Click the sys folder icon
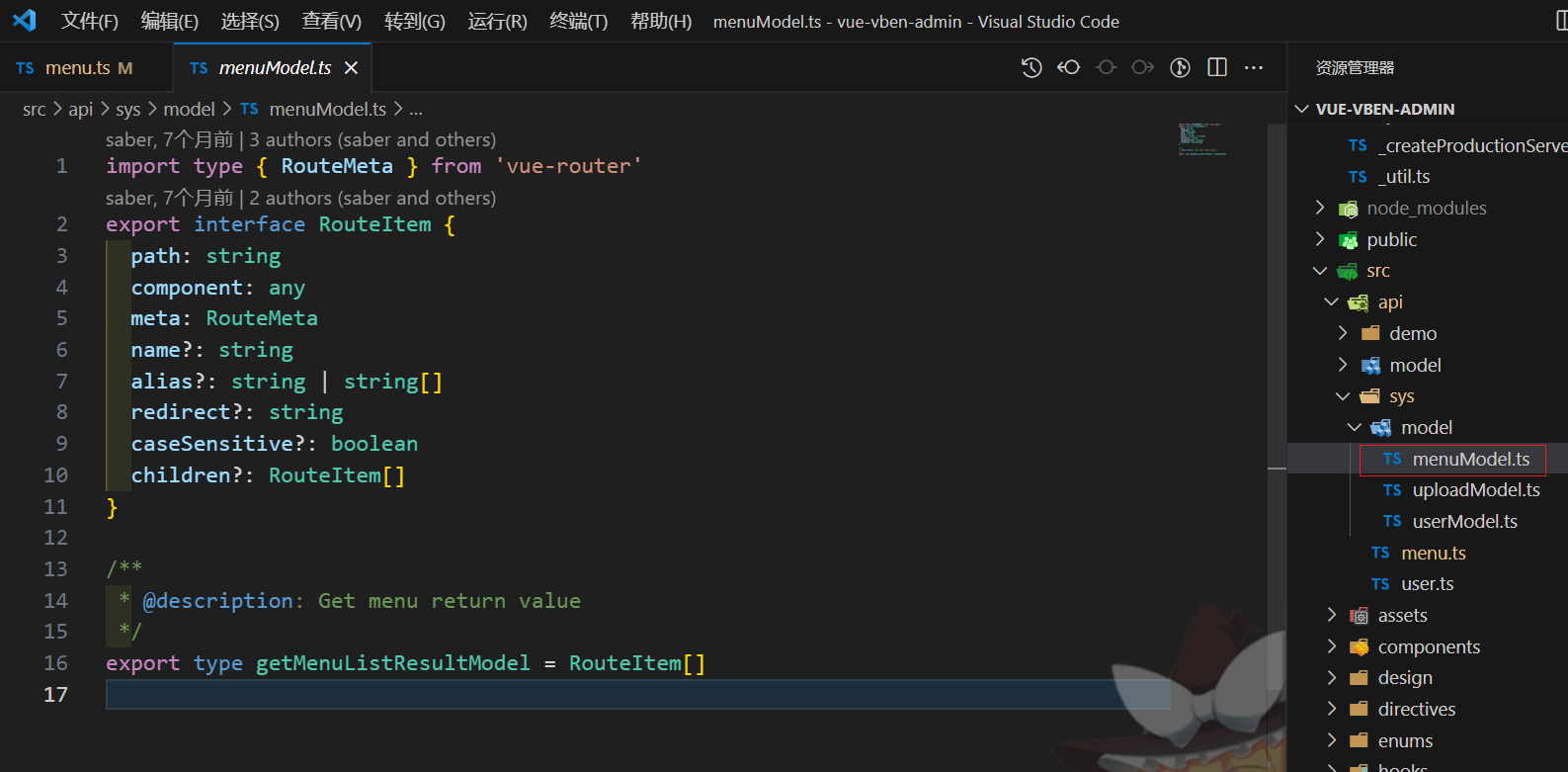1568x772 pixels. [x=1370, y=396]
